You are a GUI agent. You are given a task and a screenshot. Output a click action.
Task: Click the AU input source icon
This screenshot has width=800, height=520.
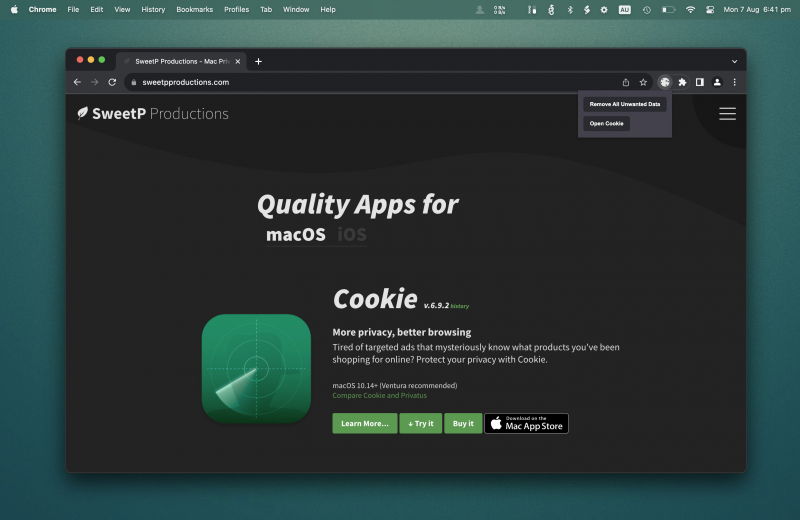pos(624,9)
